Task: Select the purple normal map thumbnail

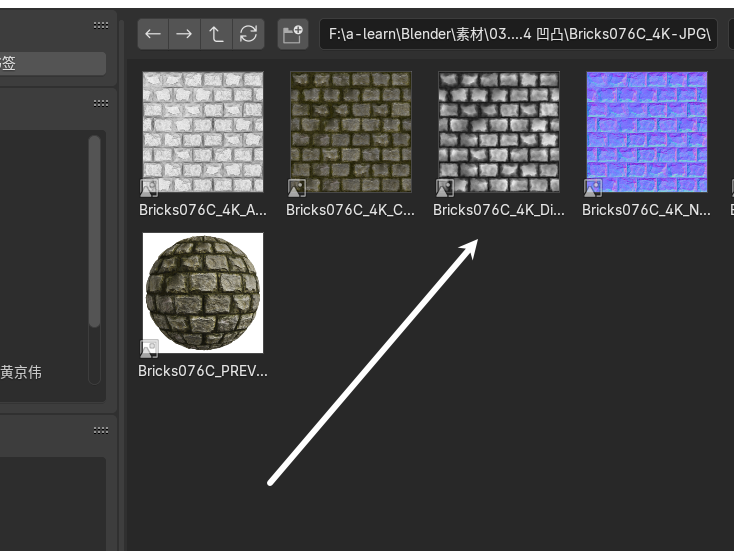Action: (646, 131)
